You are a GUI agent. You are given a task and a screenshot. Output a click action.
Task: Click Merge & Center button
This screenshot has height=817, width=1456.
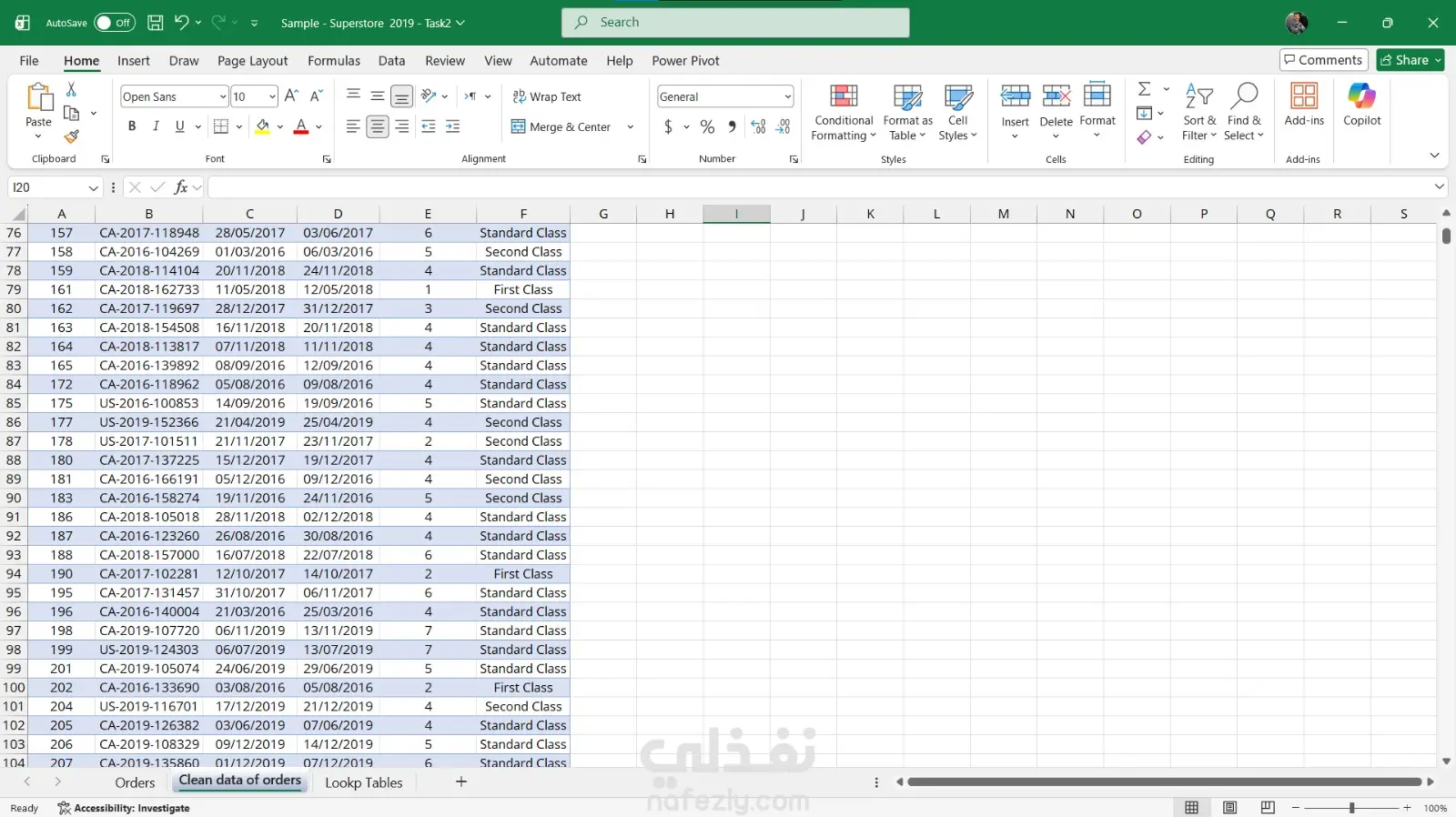[x=561, y=126]
